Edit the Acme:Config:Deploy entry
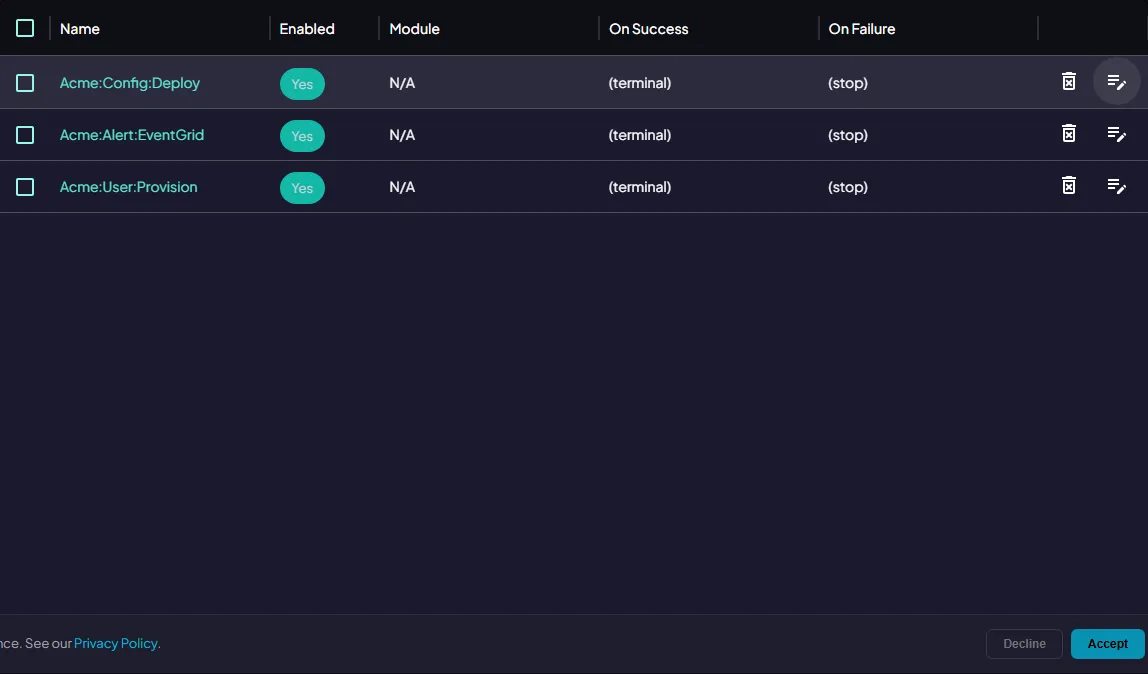Image resolution: width=1148 pixels, height=674 pixels. [1117, 82]
